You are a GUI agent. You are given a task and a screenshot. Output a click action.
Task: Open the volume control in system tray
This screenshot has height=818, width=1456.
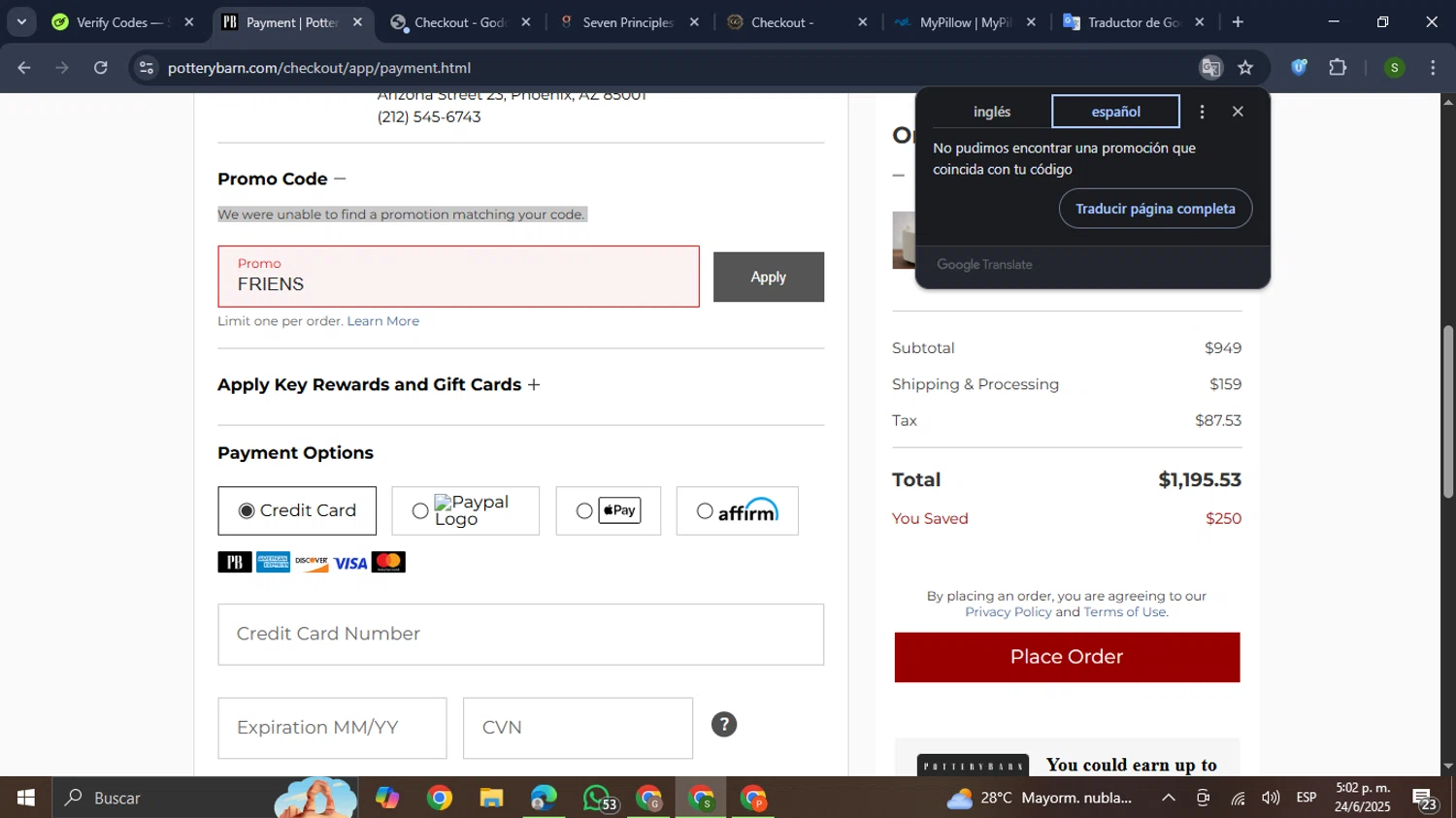click(x=1271, y=798)
